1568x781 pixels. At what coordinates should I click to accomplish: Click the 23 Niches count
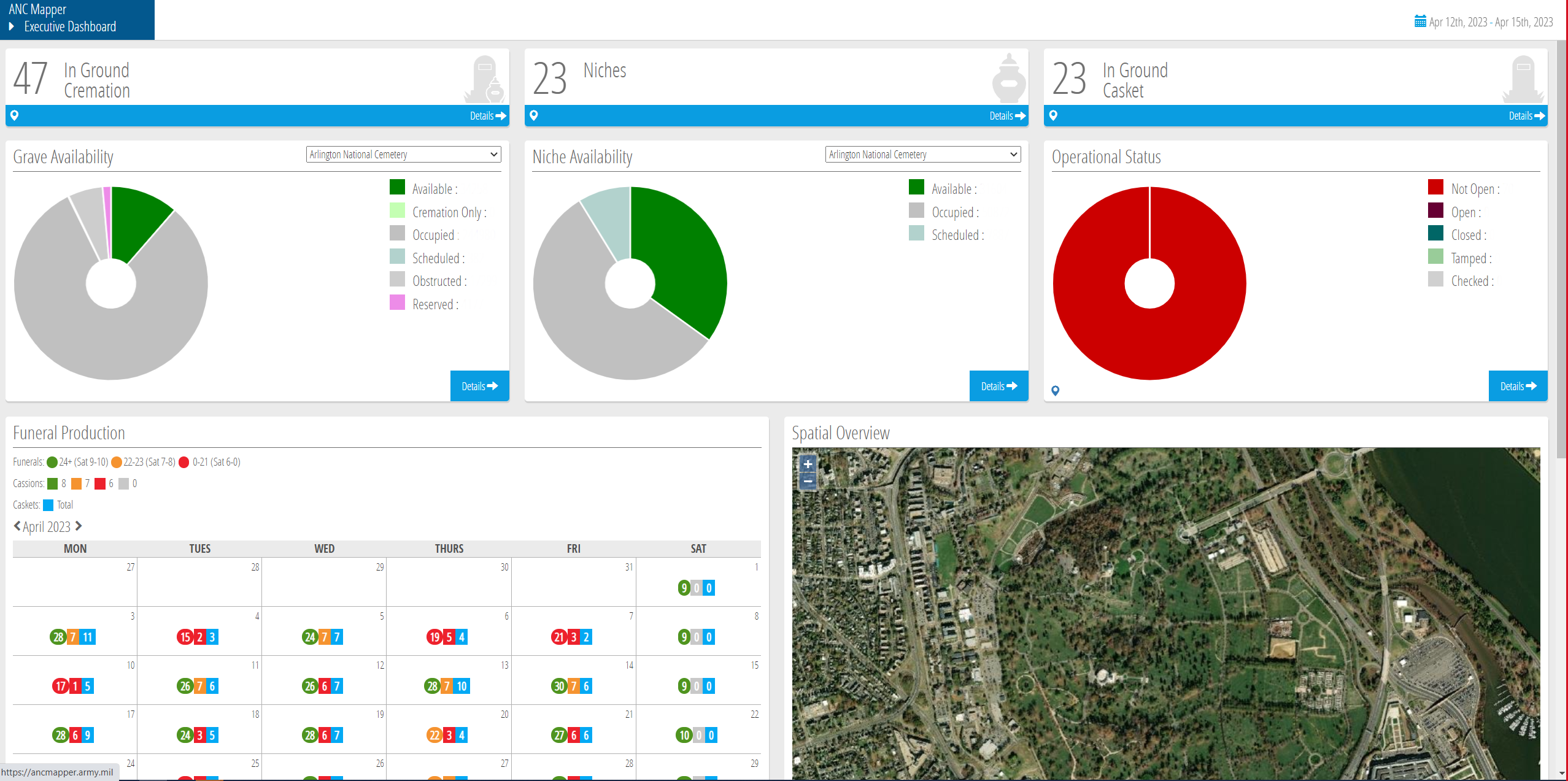point(549,79)
